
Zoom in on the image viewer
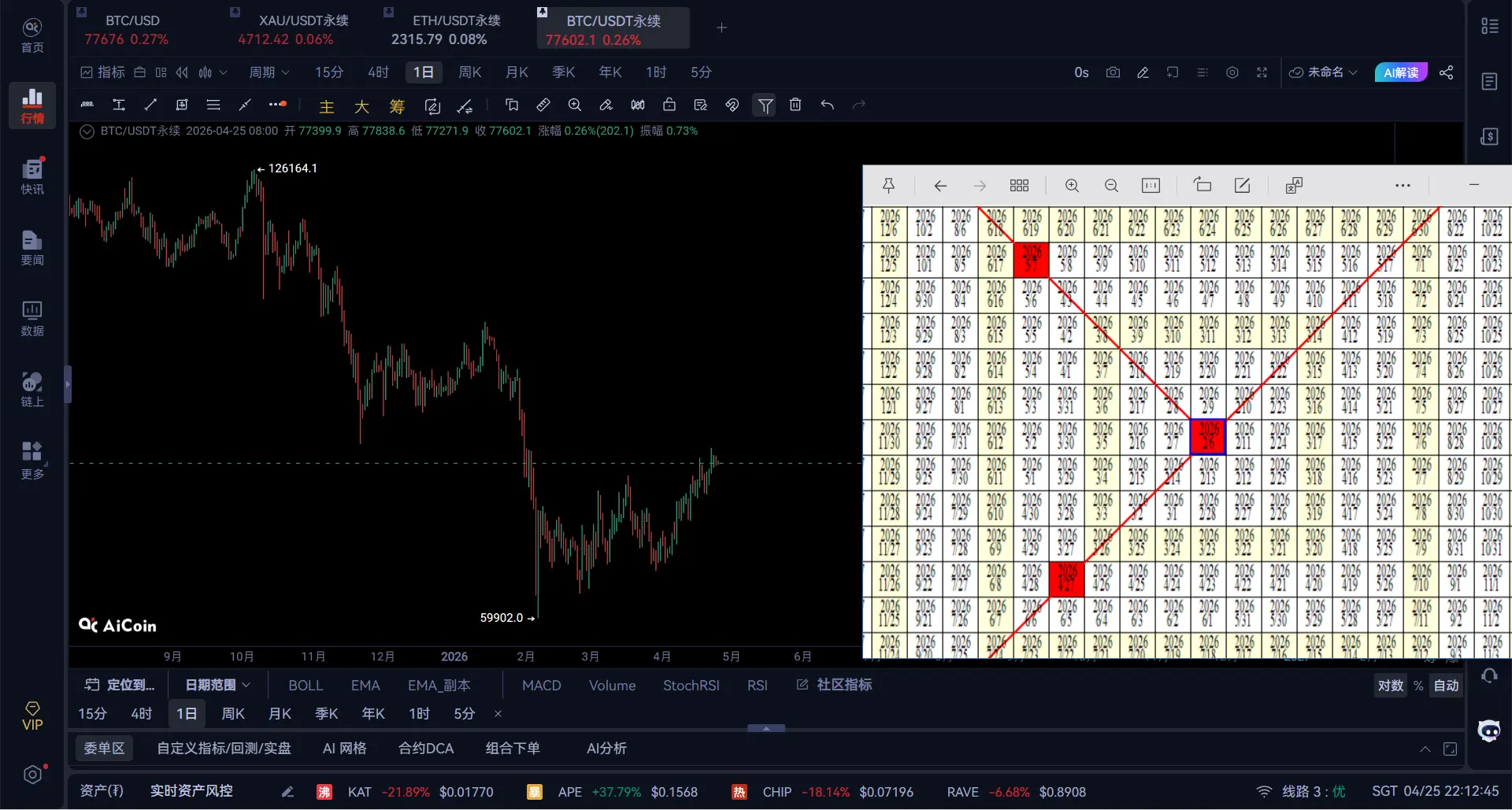coord(1072,186)
